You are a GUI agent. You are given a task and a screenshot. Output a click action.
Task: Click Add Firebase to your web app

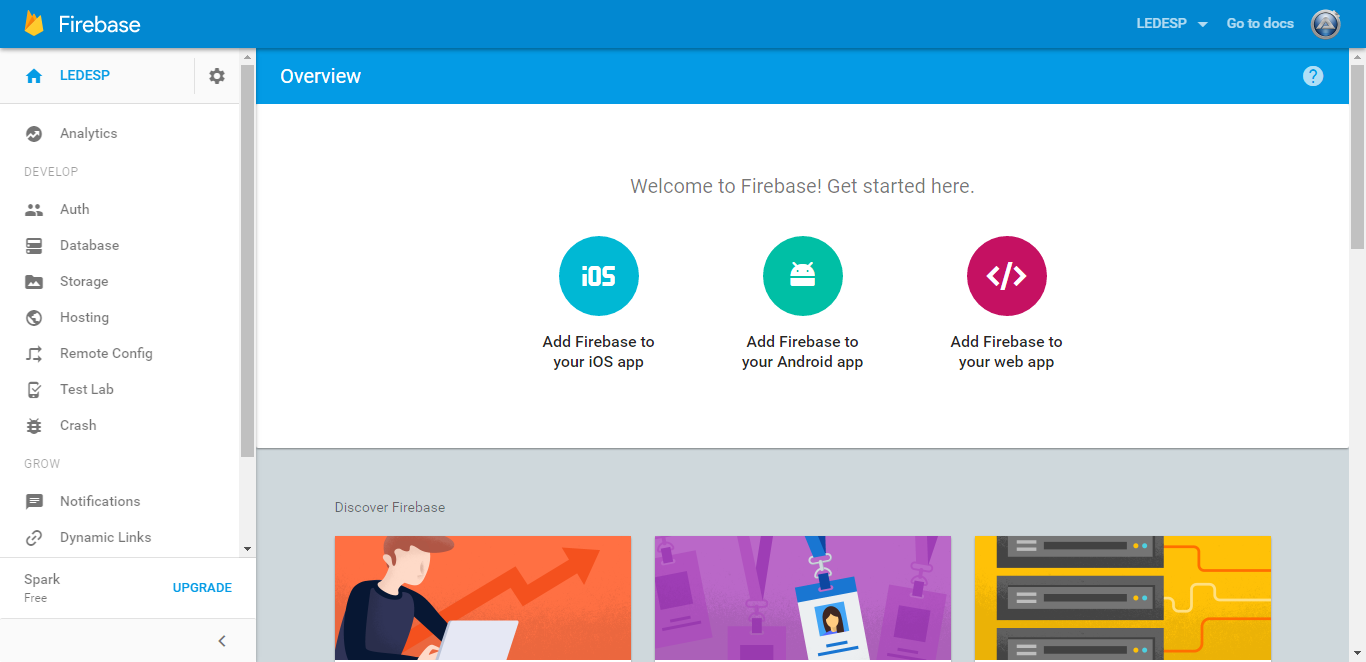point(1007,352)
